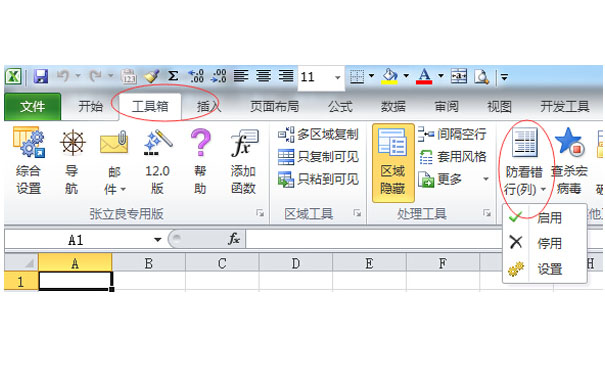
Task: Click 只粘到可见 button
Action: click(x=318, y=179)
